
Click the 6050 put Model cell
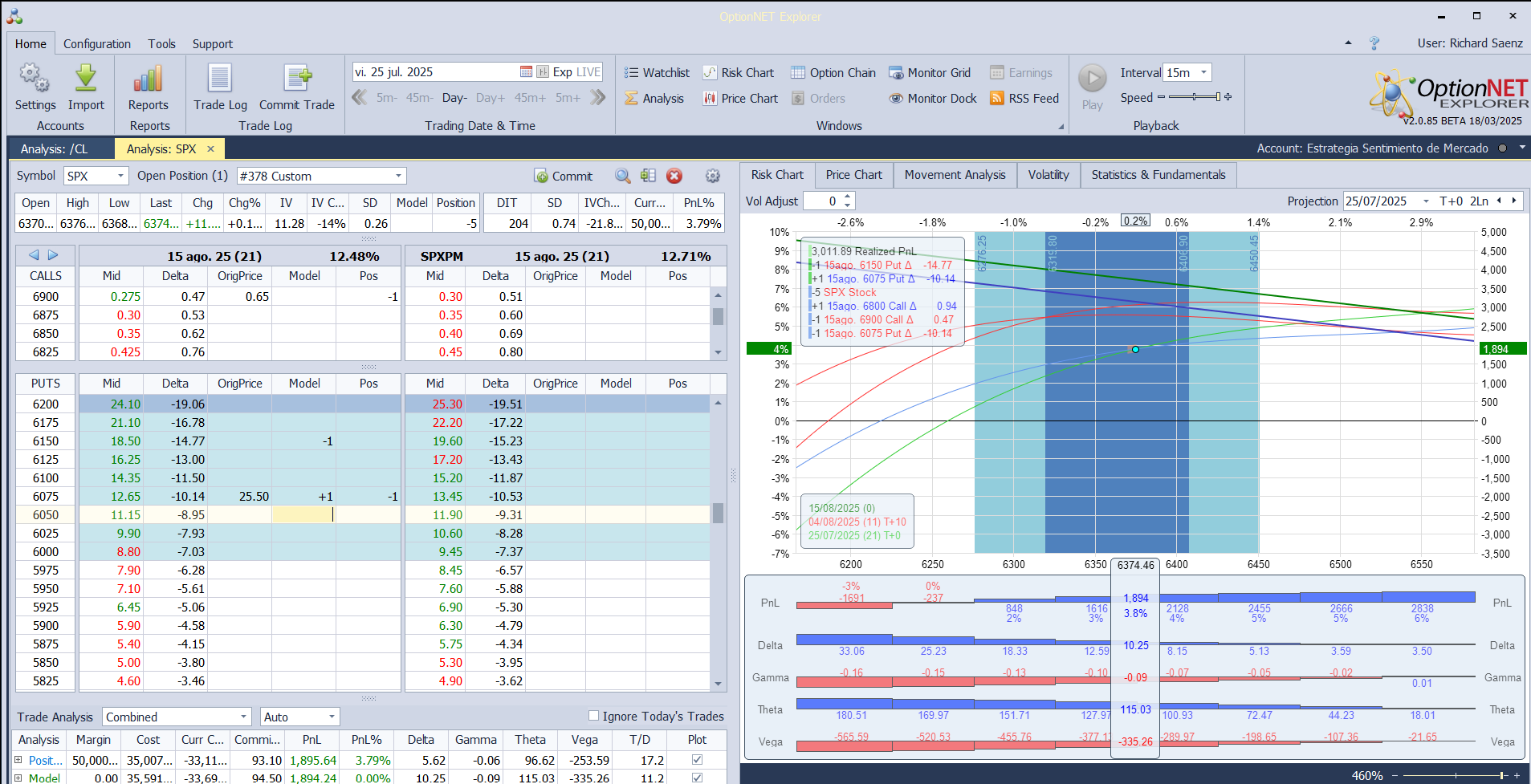(303, 514)
